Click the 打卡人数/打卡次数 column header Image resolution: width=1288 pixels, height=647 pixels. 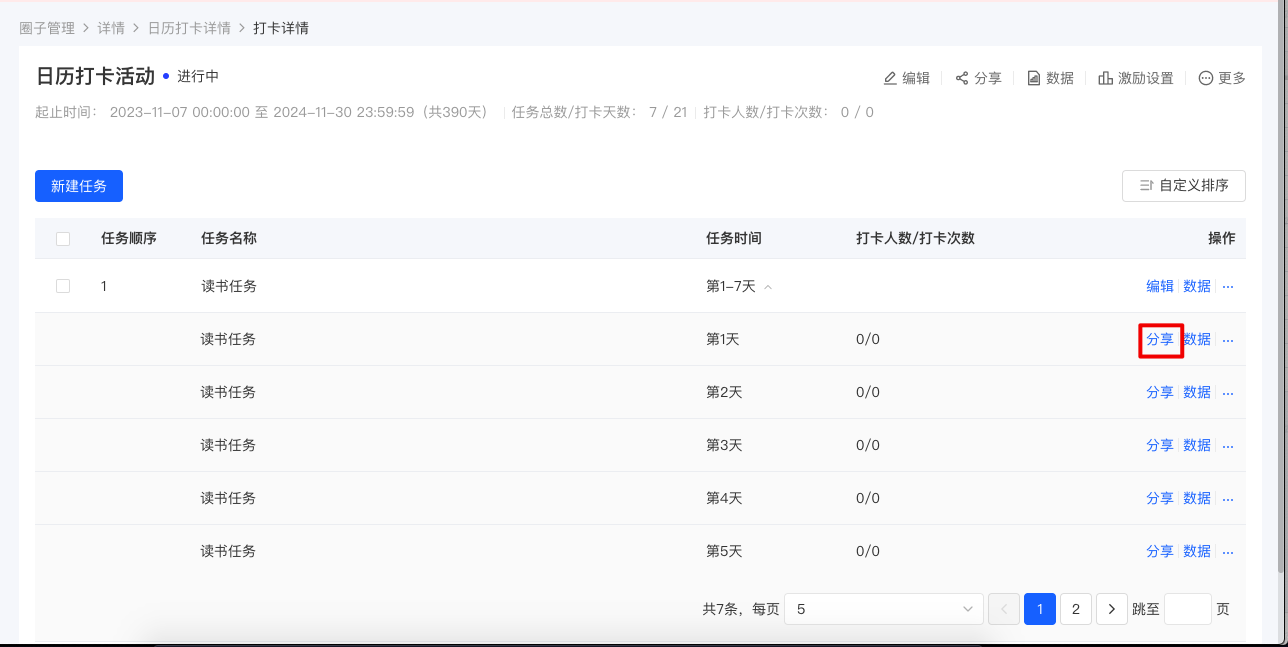[915, 239]
